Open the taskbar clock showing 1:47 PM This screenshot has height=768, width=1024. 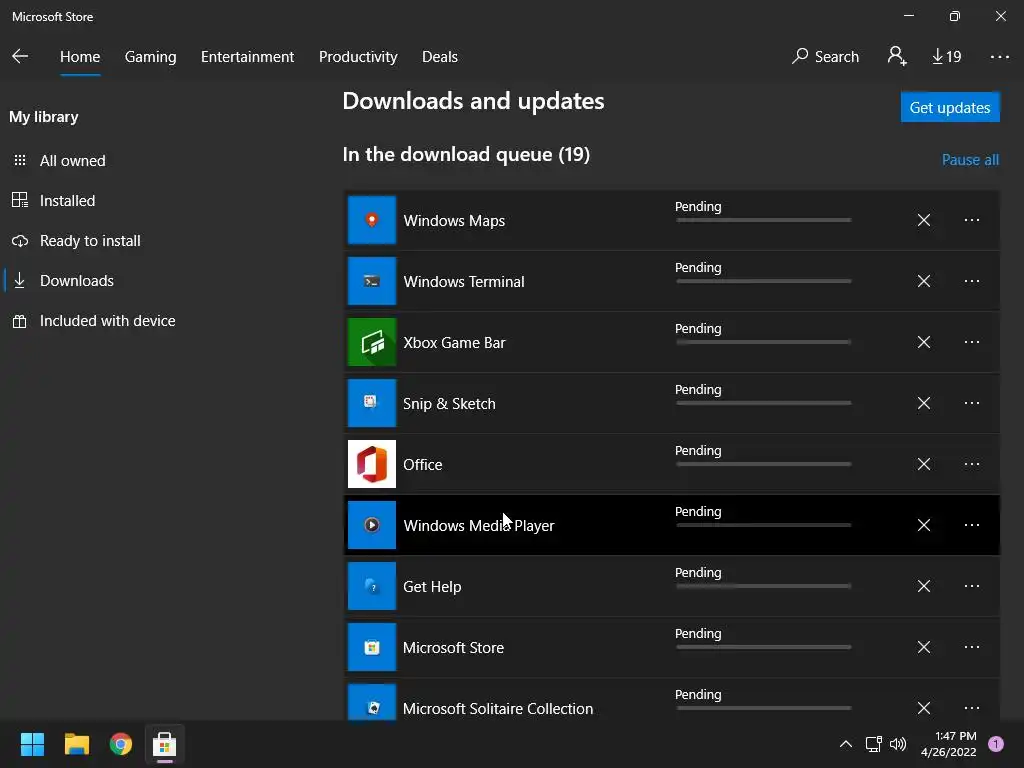point(949,744)
